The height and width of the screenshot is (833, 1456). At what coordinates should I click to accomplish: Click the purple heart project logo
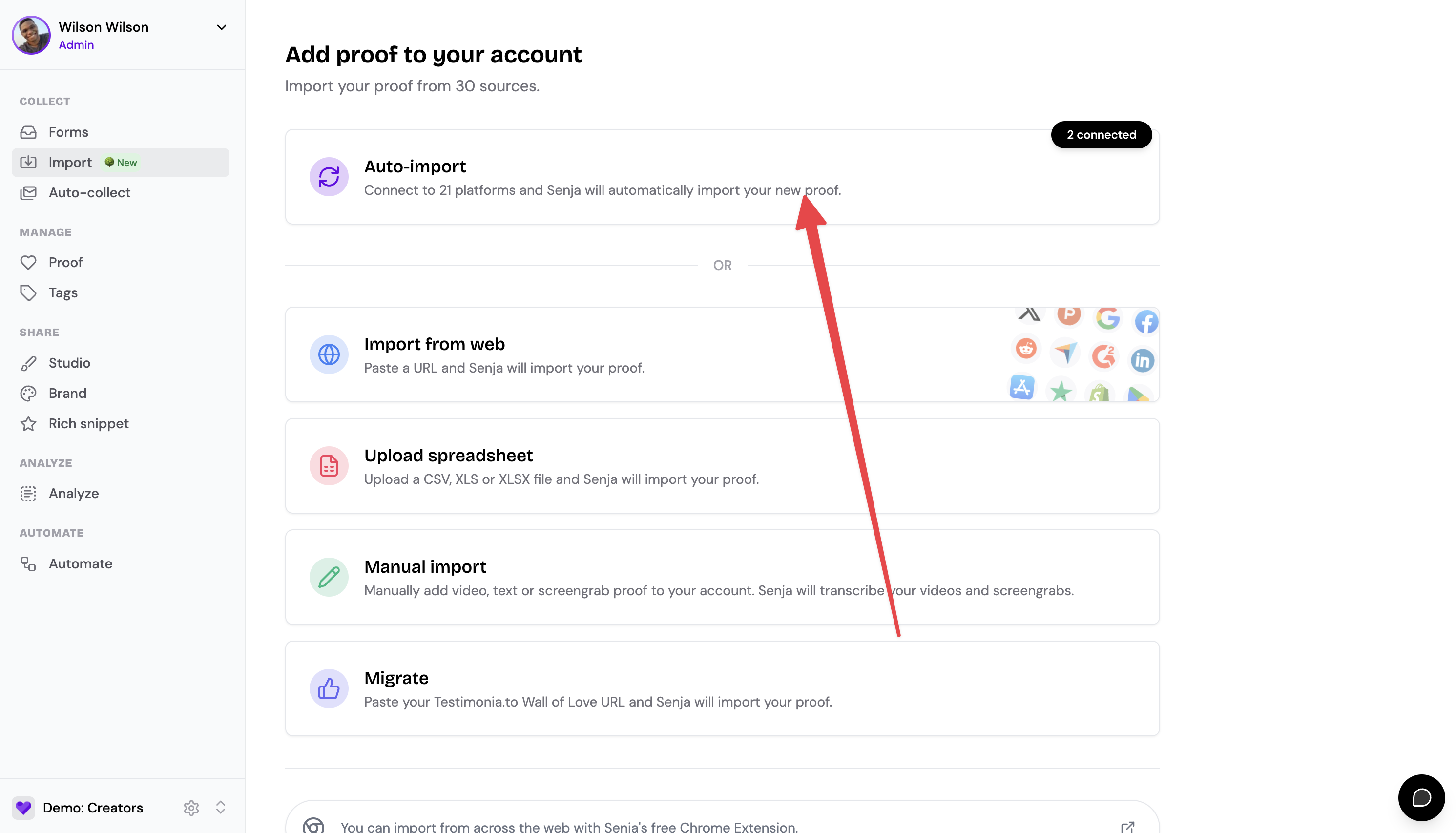pos(23,808)
